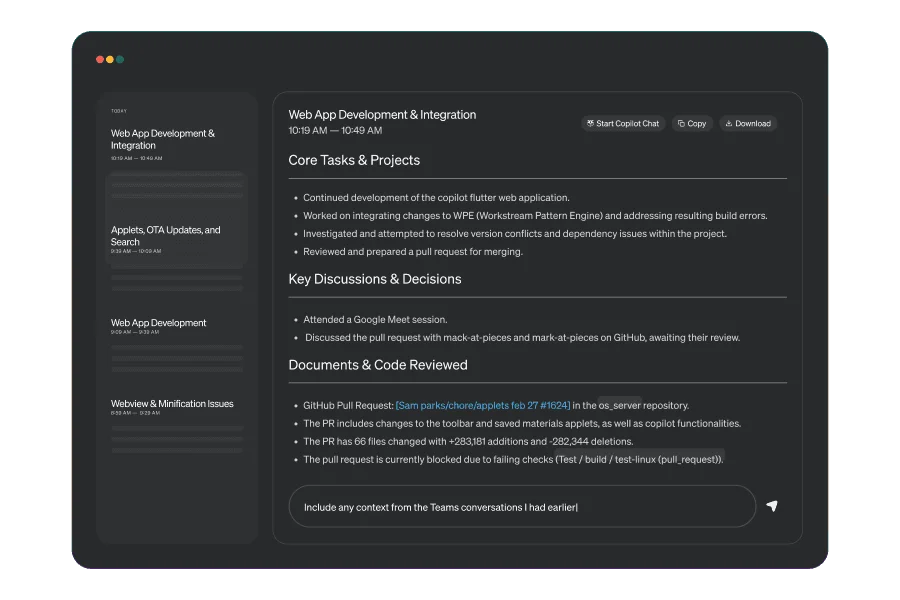Viewport: 900px width, 600px height.
Task: Click the red traffic light window control
Action: click(97, 59)
